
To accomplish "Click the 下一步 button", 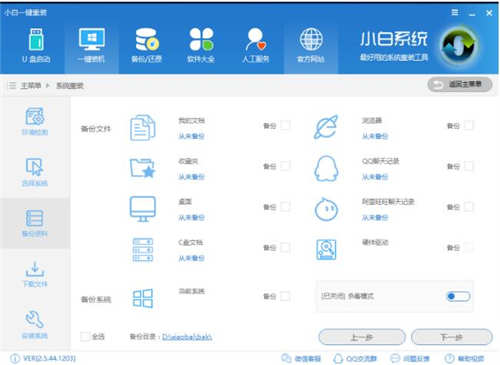I will point(452,337).
